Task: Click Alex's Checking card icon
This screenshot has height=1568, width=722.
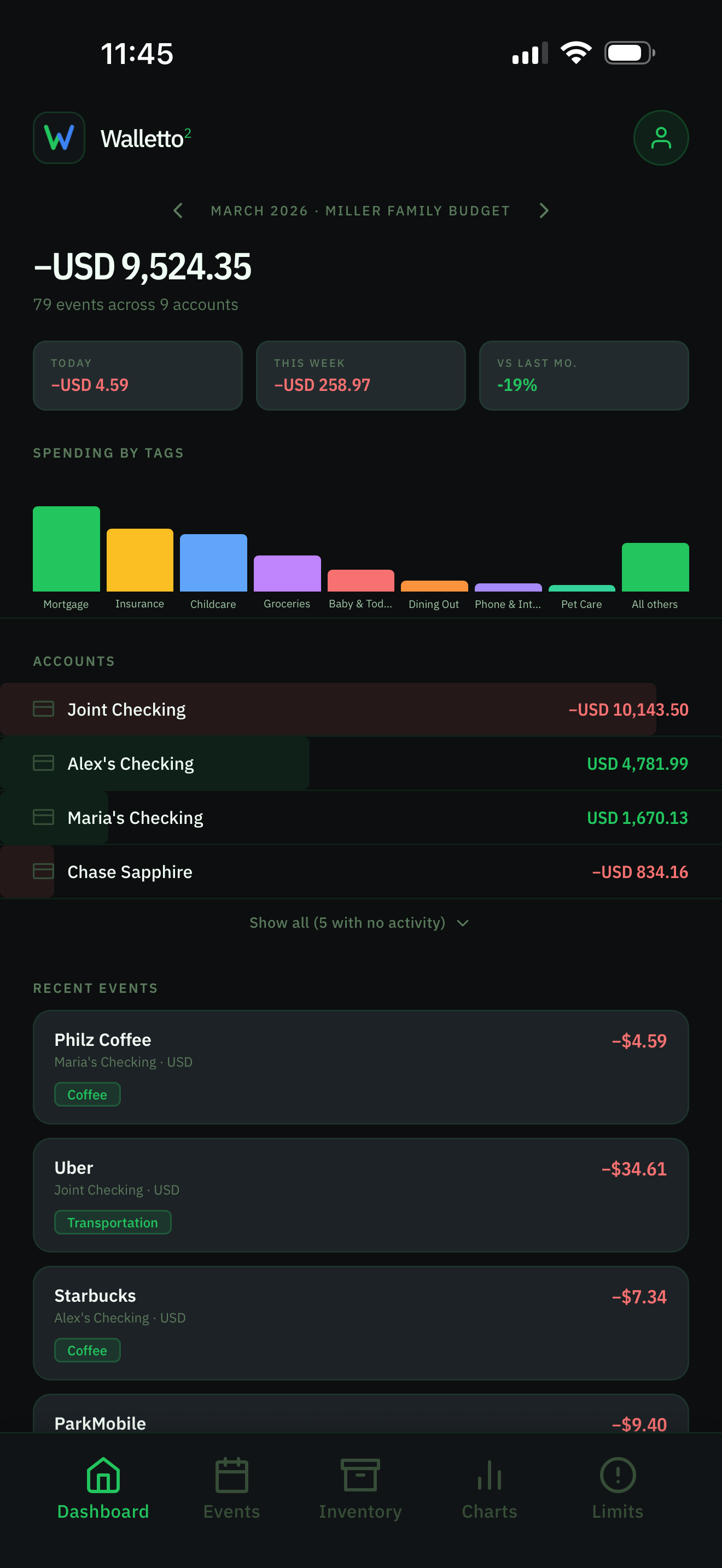Action: click(43, 763)
